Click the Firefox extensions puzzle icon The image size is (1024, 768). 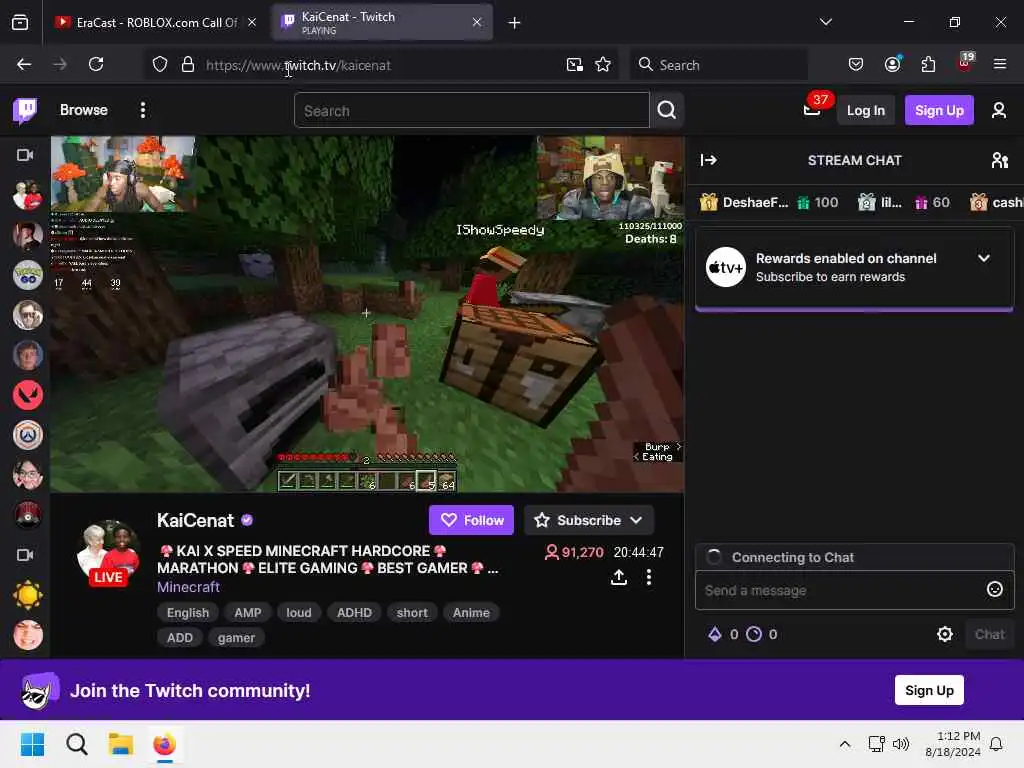[x=928, y=64]
